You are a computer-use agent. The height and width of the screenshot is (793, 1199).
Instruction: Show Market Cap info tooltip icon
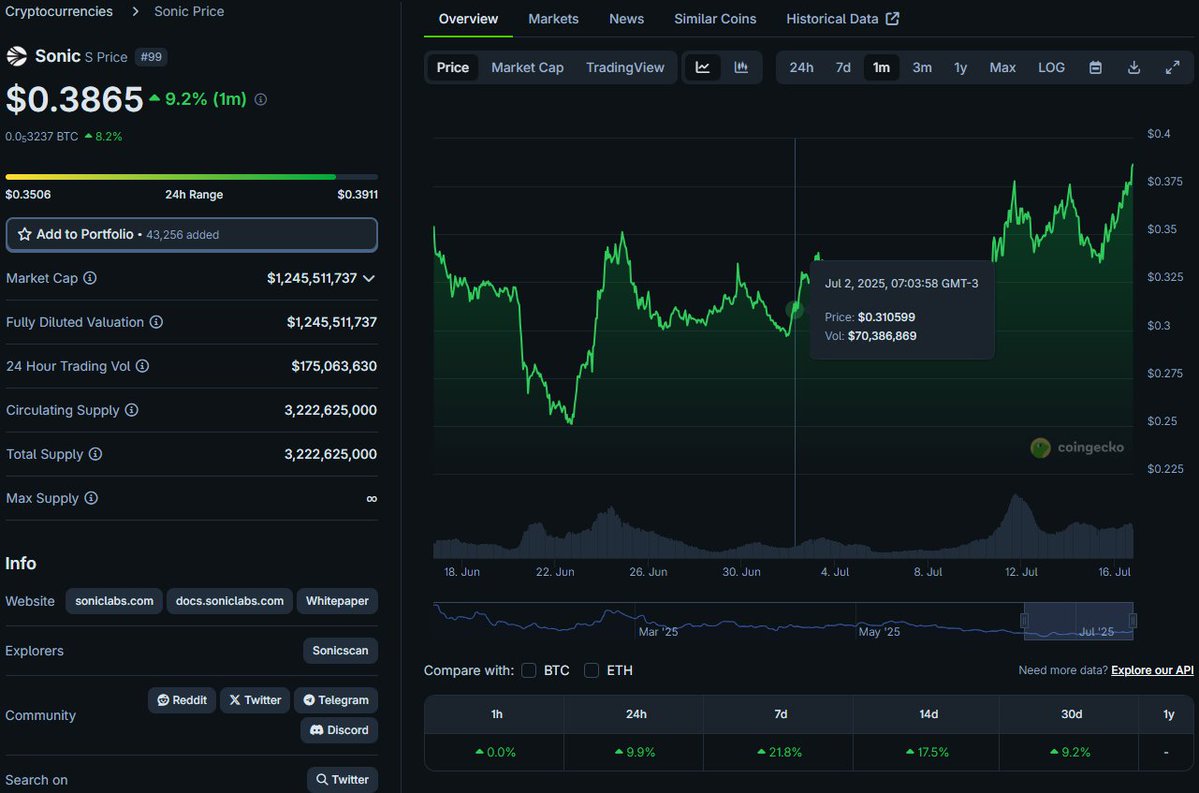point(89,278)
